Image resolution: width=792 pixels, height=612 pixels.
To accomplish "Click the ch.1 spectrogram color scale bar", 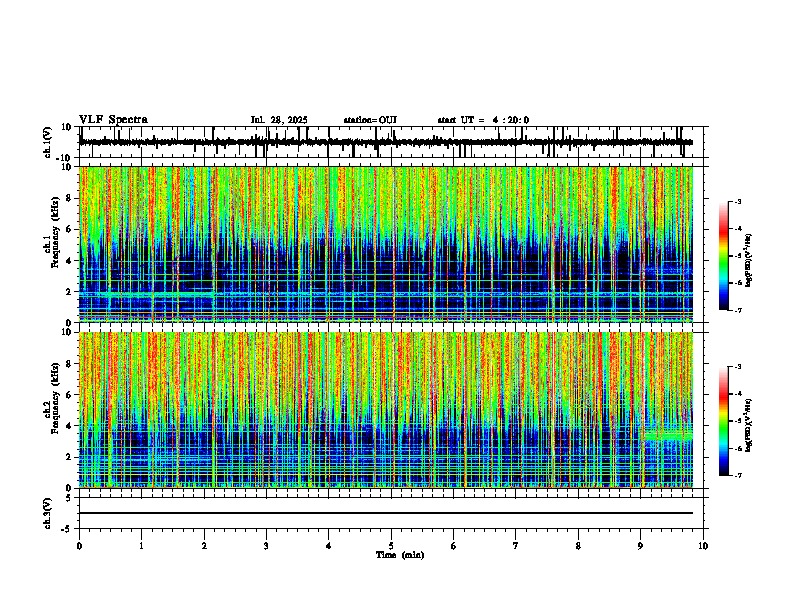I will coord(724,256).
